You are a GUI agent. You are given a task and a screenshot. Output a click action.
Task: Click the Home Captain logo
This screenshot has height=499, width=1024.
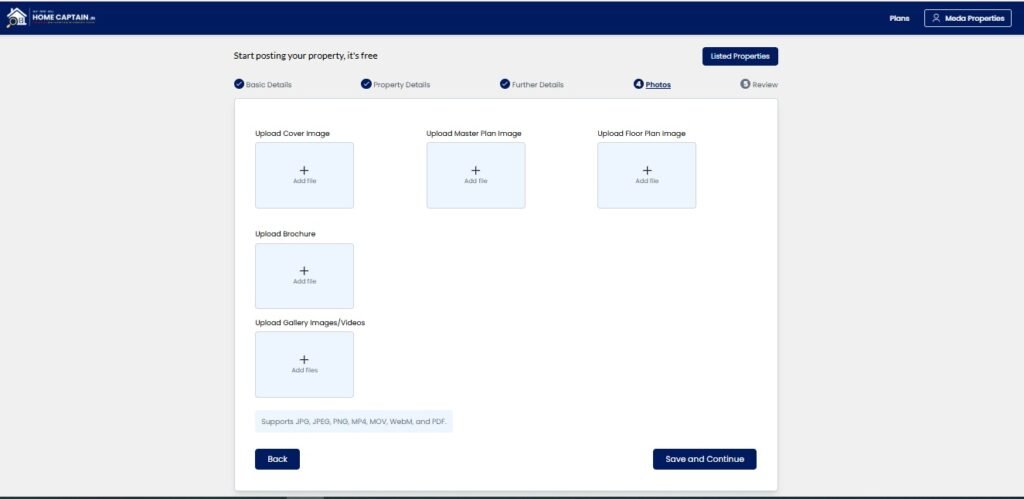coord(51,17)
